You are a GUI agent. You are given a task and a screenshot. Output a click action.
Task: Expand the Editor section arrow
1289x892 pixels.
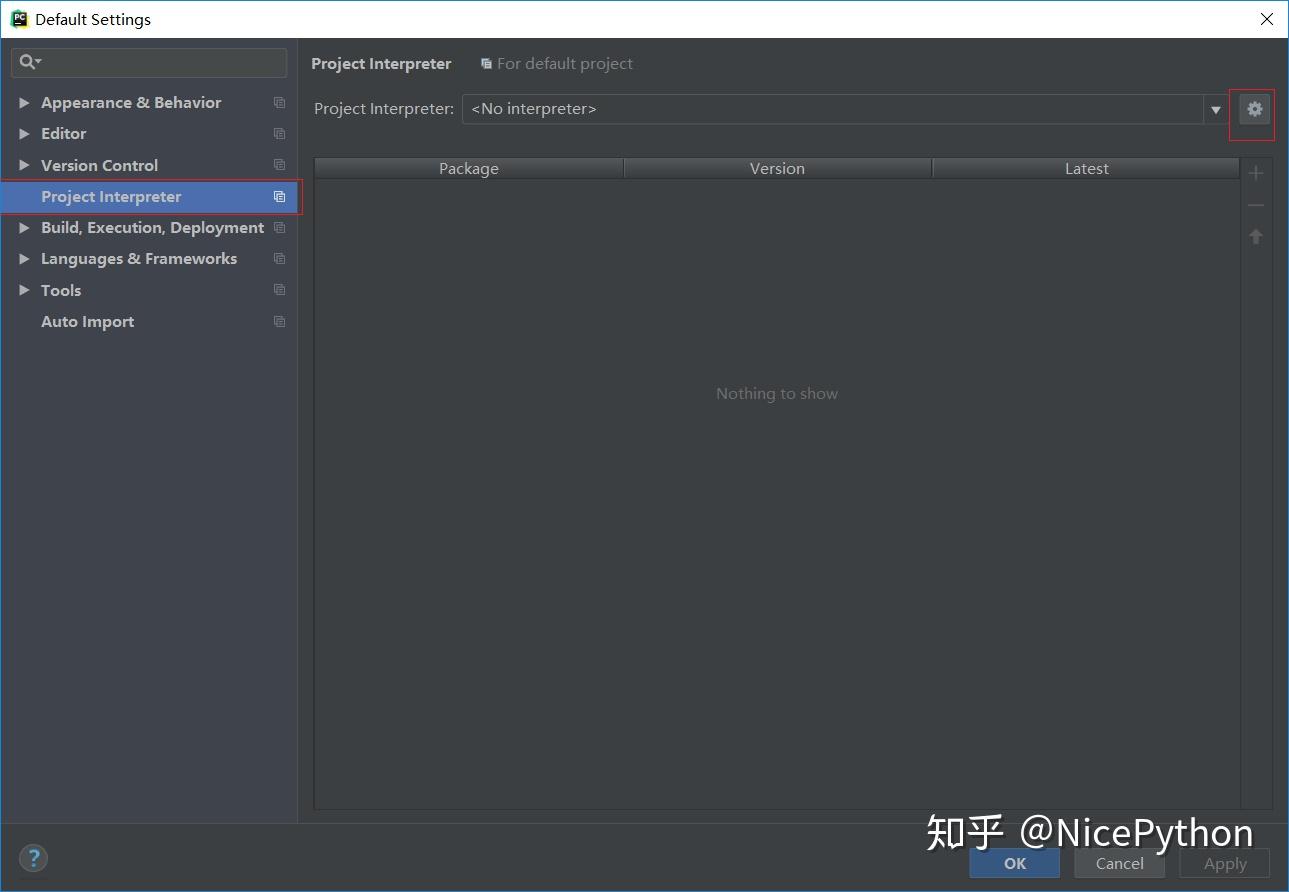24,134
